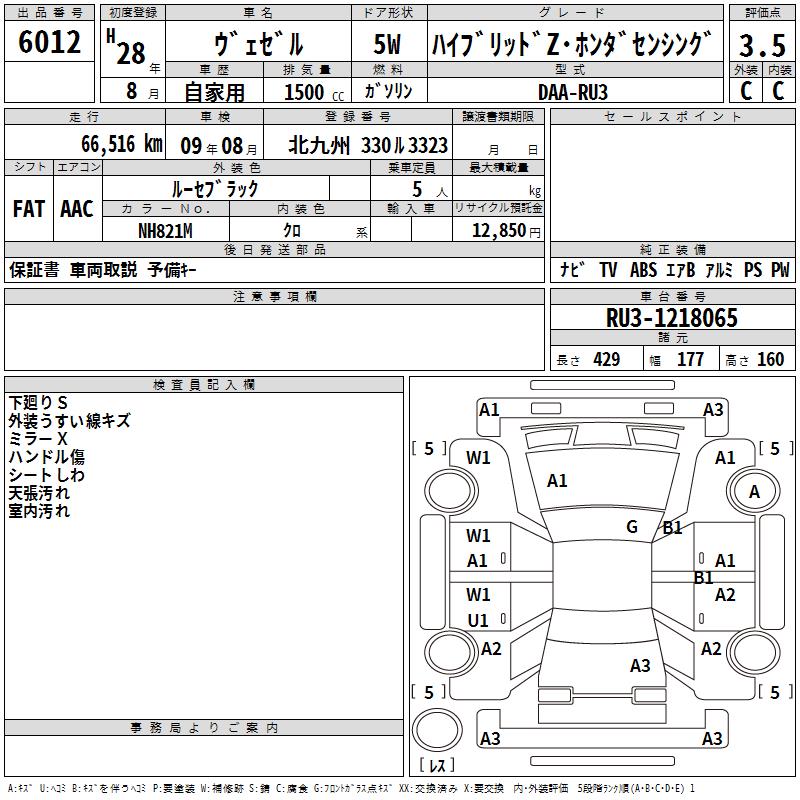This screenshot has width=800, height=800.
Task: Click the wheel circle marked with A
Action: (x=754, y=491)
